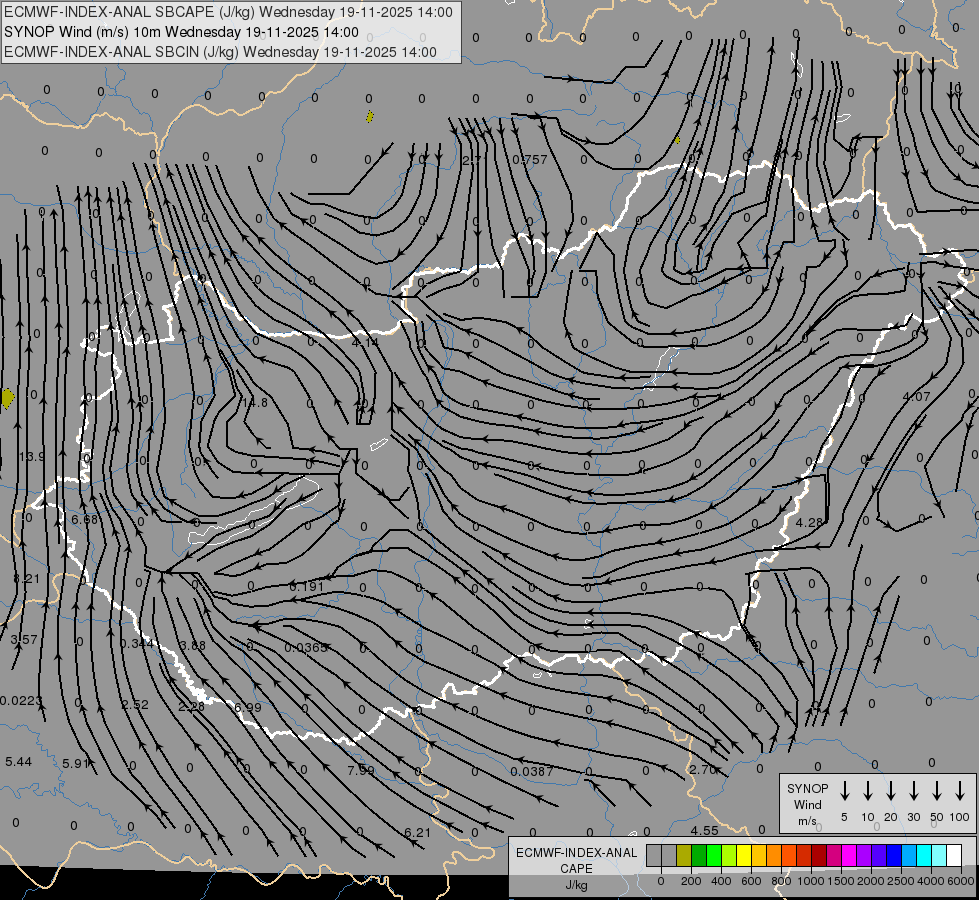The width and height of the screenshot is (979, 900).
Task: Click the 14.8 CAPE value on map
Action: coord(255,403)
